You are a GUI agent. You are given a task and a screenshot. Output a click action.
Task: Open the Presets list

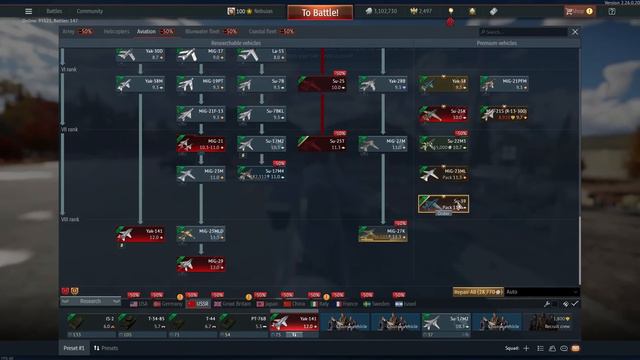(106, 348)
